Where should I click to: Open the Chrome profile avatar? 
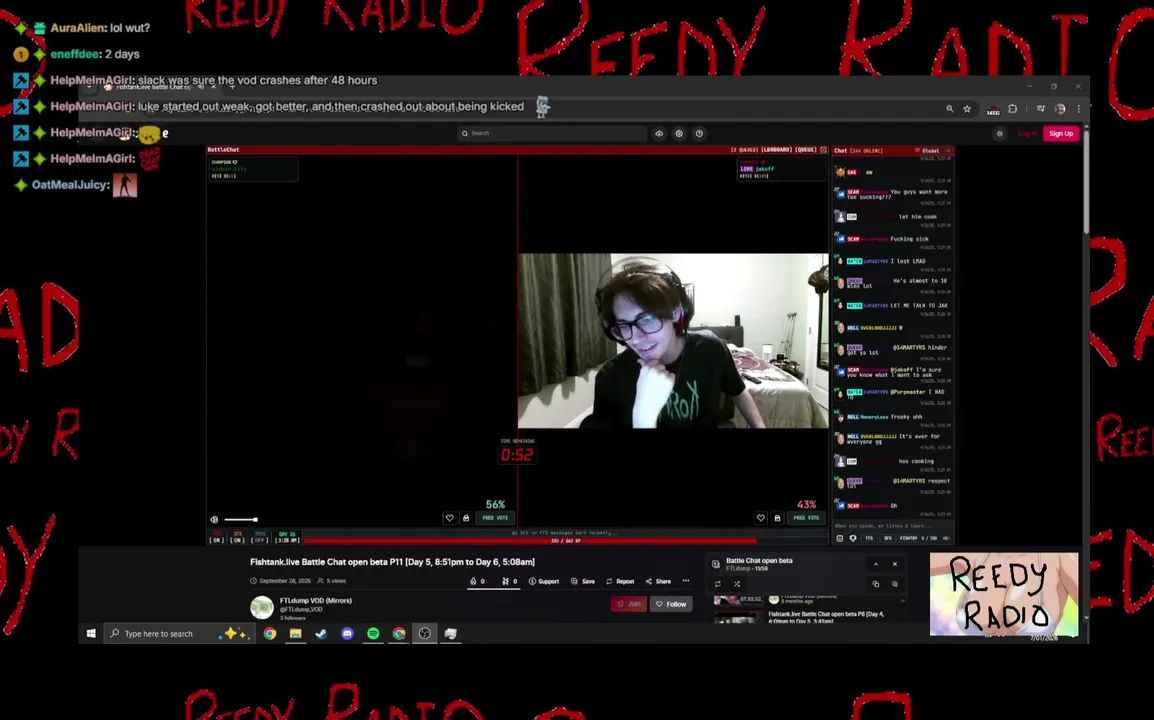point(1060,109)
